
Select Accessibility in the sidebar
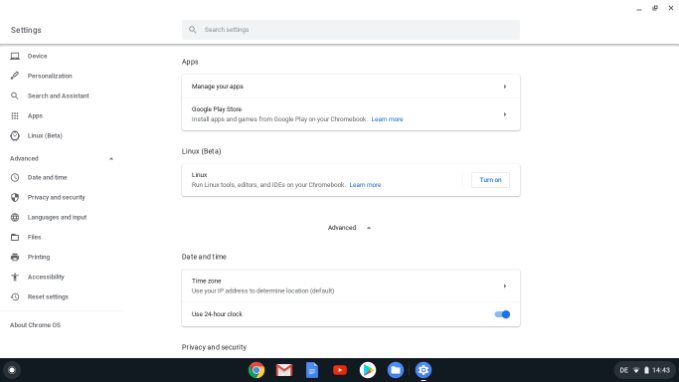(46, 277)
